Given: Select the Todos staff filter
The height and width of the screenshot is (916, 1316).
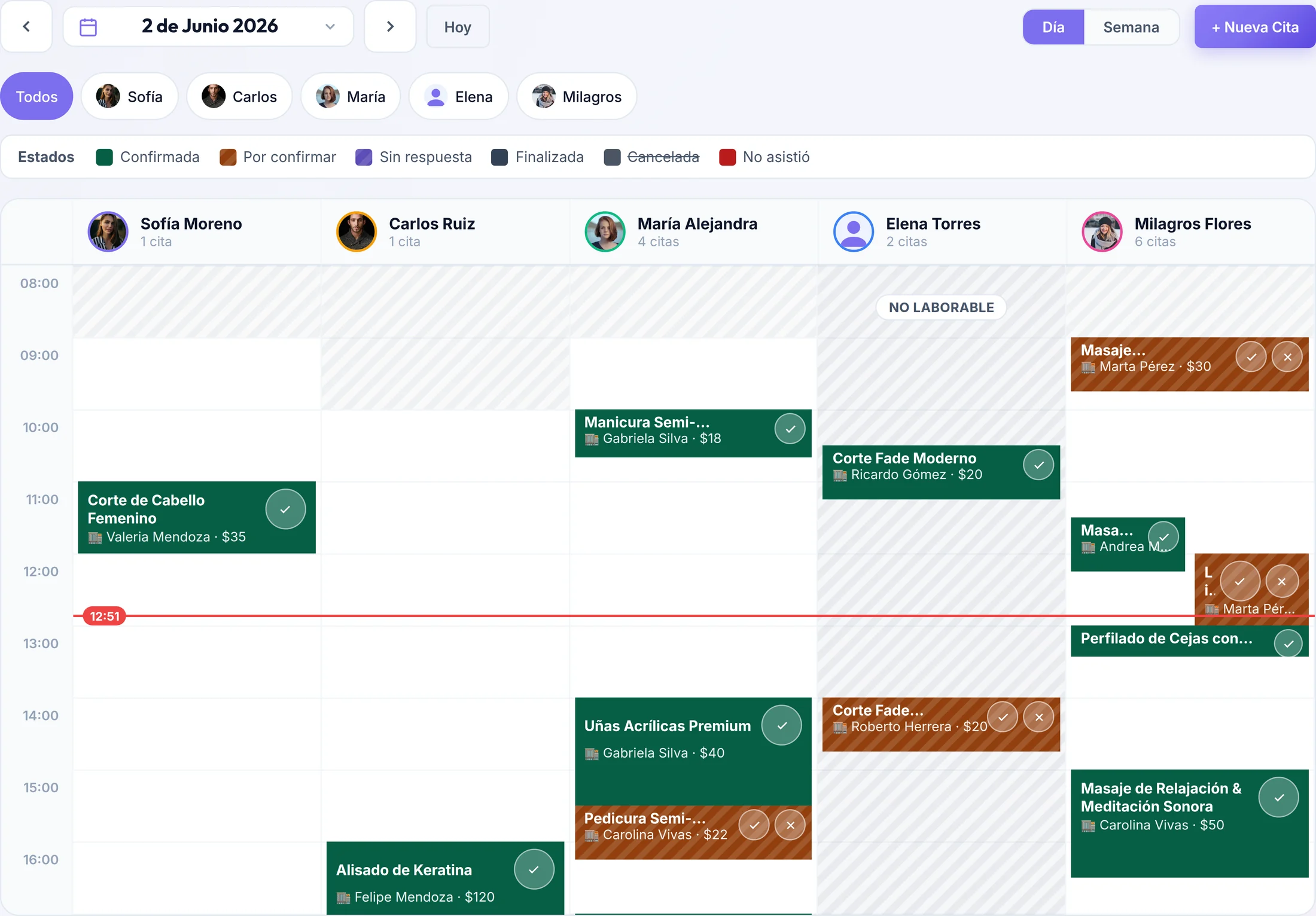Looking at the screenshot, I should pos(36,96).
